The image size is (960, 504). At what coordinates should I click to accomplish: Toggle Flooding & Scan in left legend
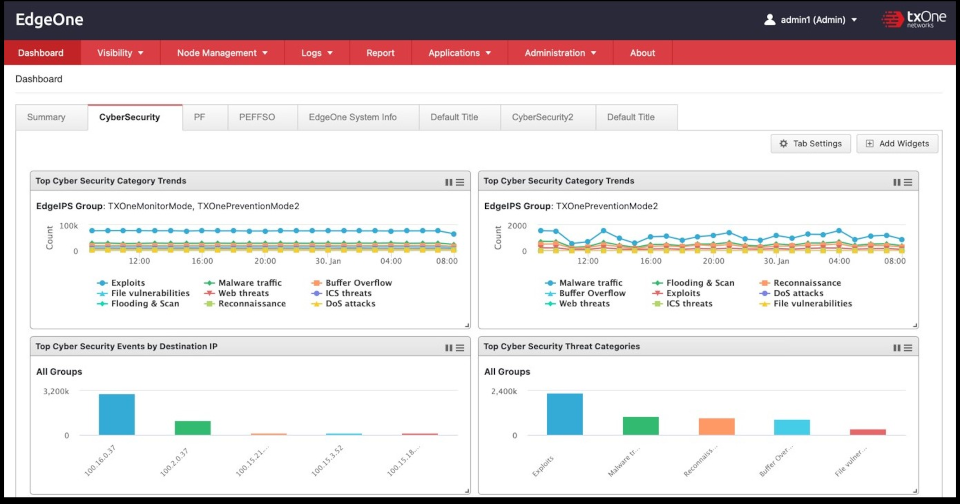click(138, 304)
